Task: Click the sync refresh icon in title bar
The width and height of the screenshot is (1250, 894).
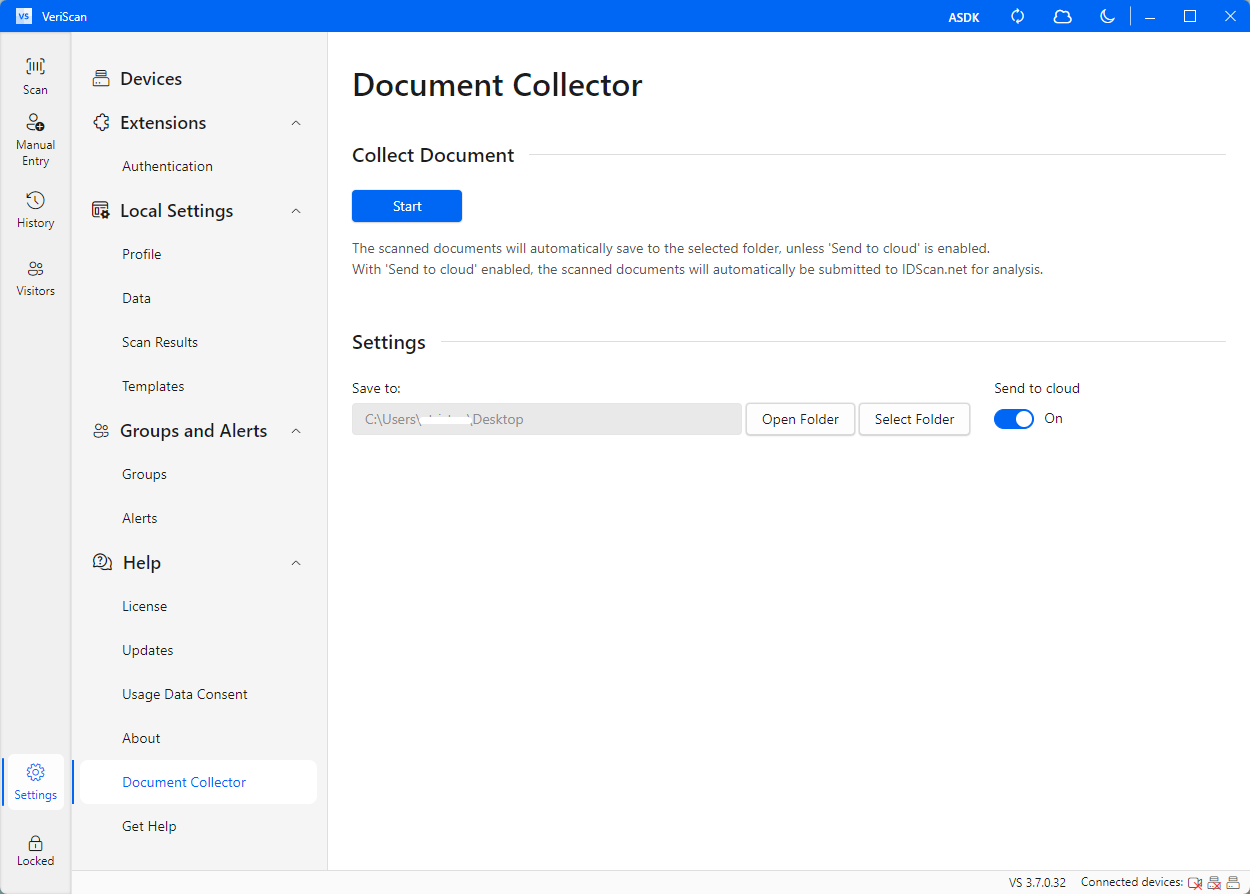Action: (1018, 16)
